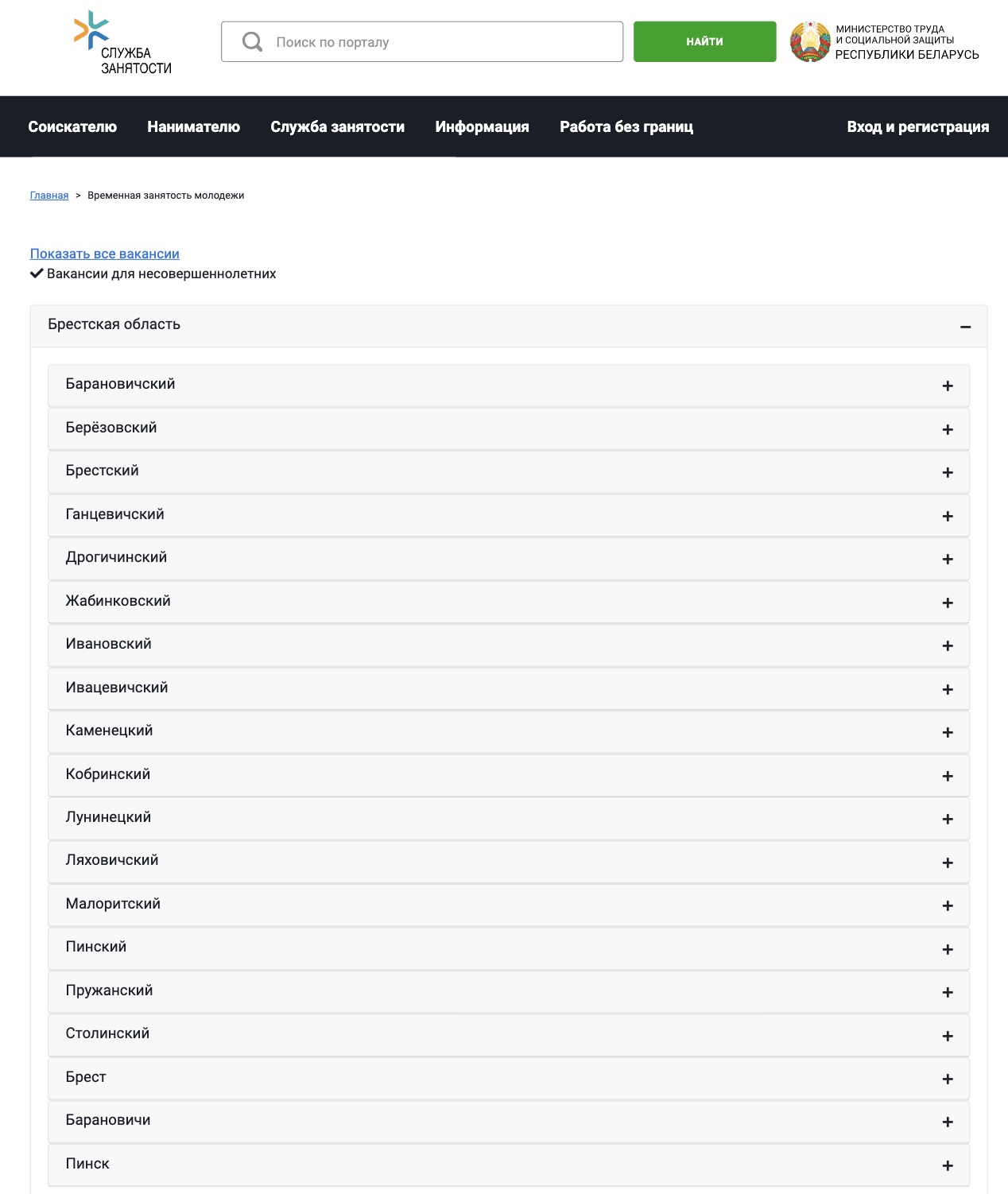Open Работа без границ menu item
This screenshot has width=1008, height=1194.
tap(626, 127)
